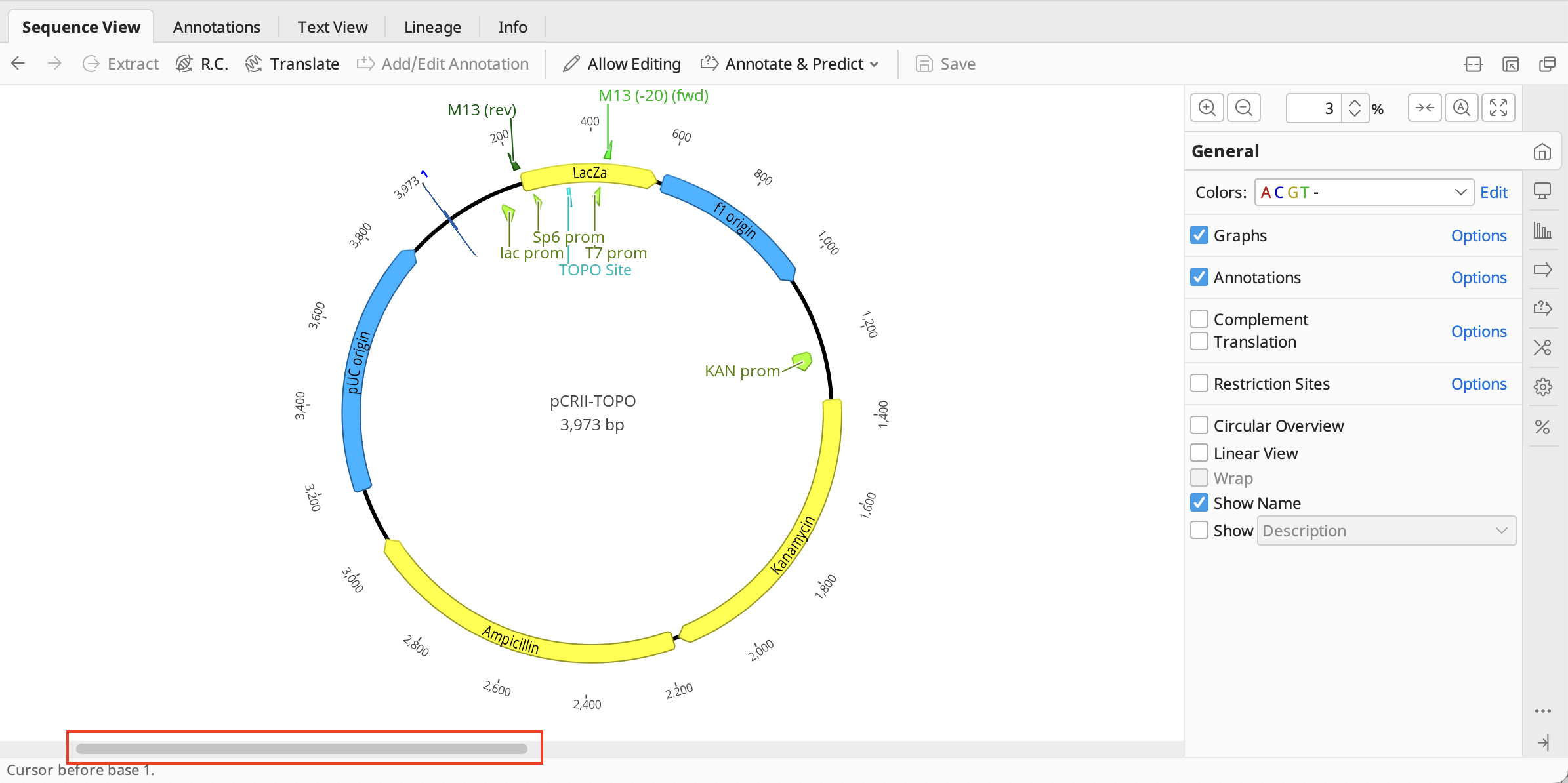Click the Allow Editing button

pos(622,64)
